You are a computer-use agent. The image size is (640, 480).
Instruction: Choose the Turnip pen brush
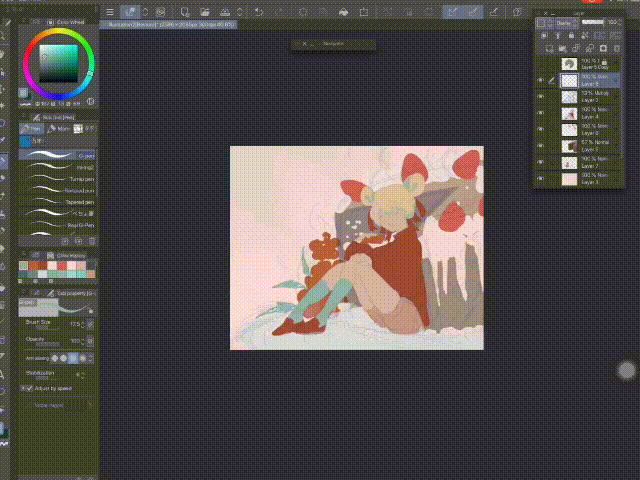point(58,179)
